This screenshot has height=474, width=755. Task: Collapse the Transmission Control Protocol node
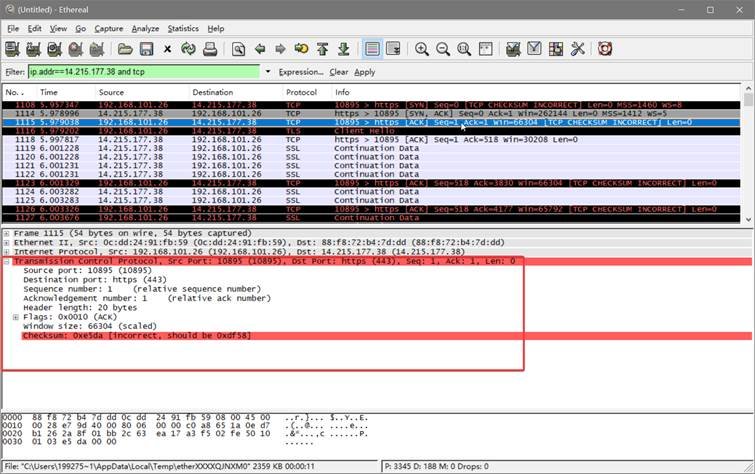[x=7, y=262]
